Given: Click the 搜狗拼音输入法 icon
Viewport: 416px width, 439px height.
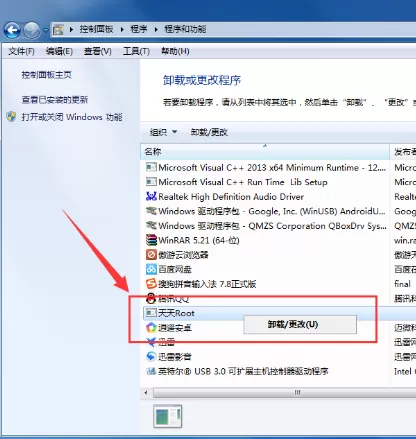Looking at the screenshot, I should coord(151,284).
